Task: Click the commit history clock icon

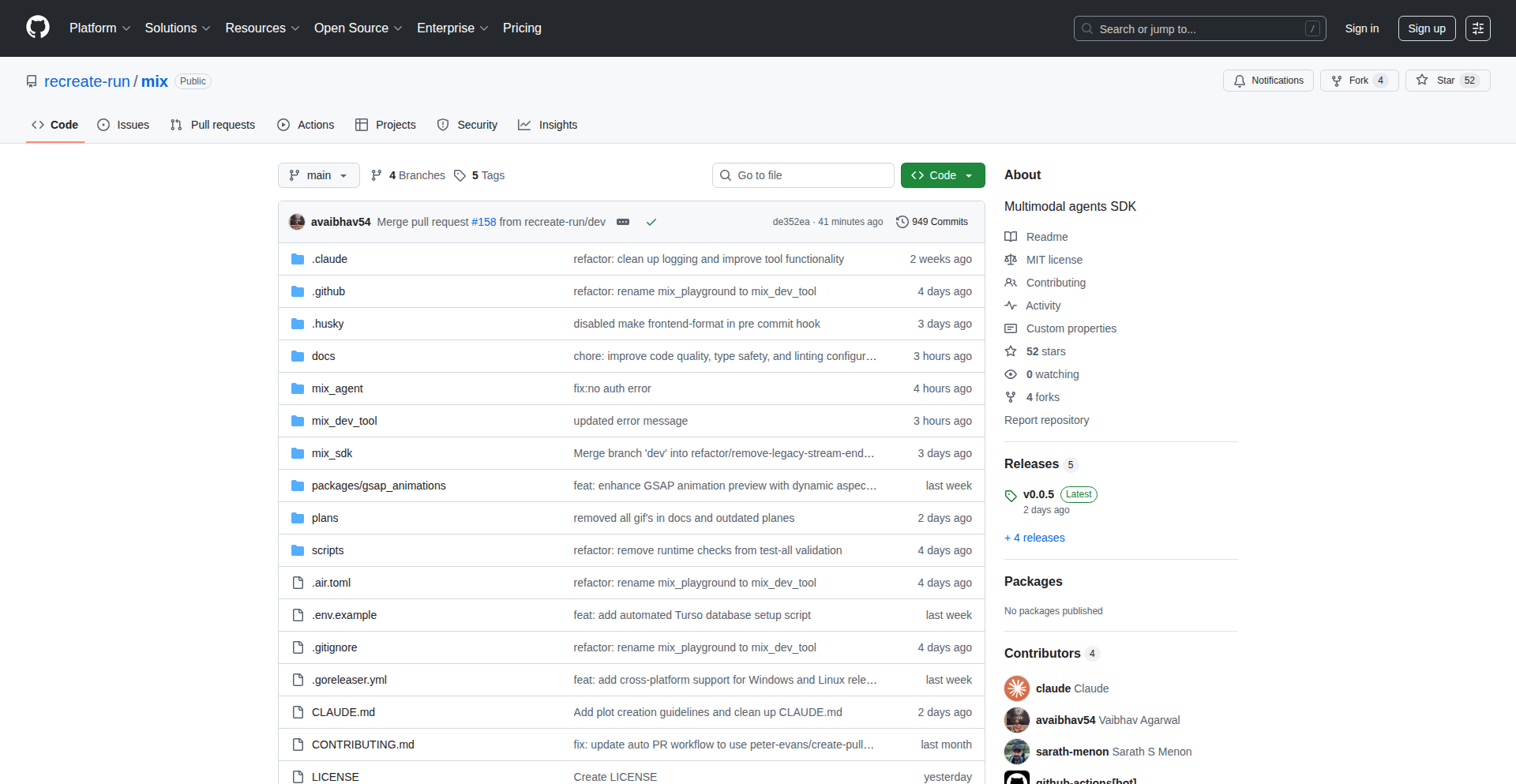Action: pos(902,222)
